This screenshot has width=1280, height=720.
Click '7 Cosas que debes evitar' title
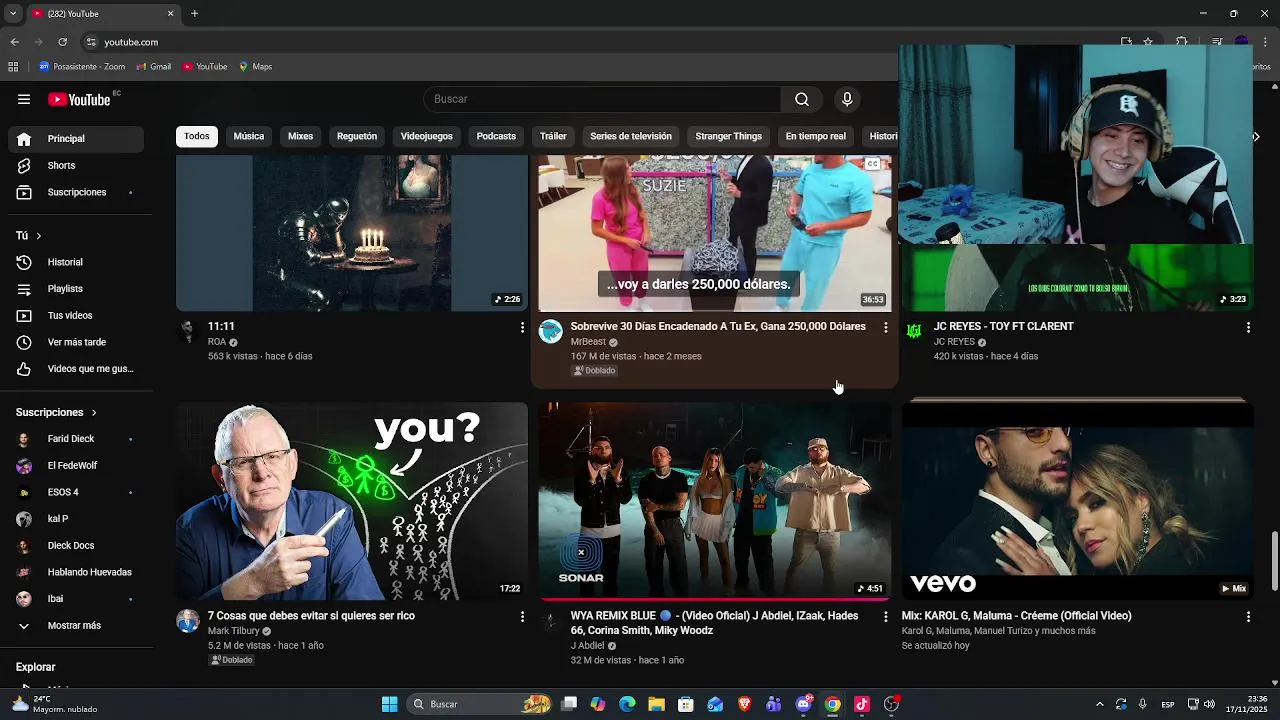coord(311,616)
